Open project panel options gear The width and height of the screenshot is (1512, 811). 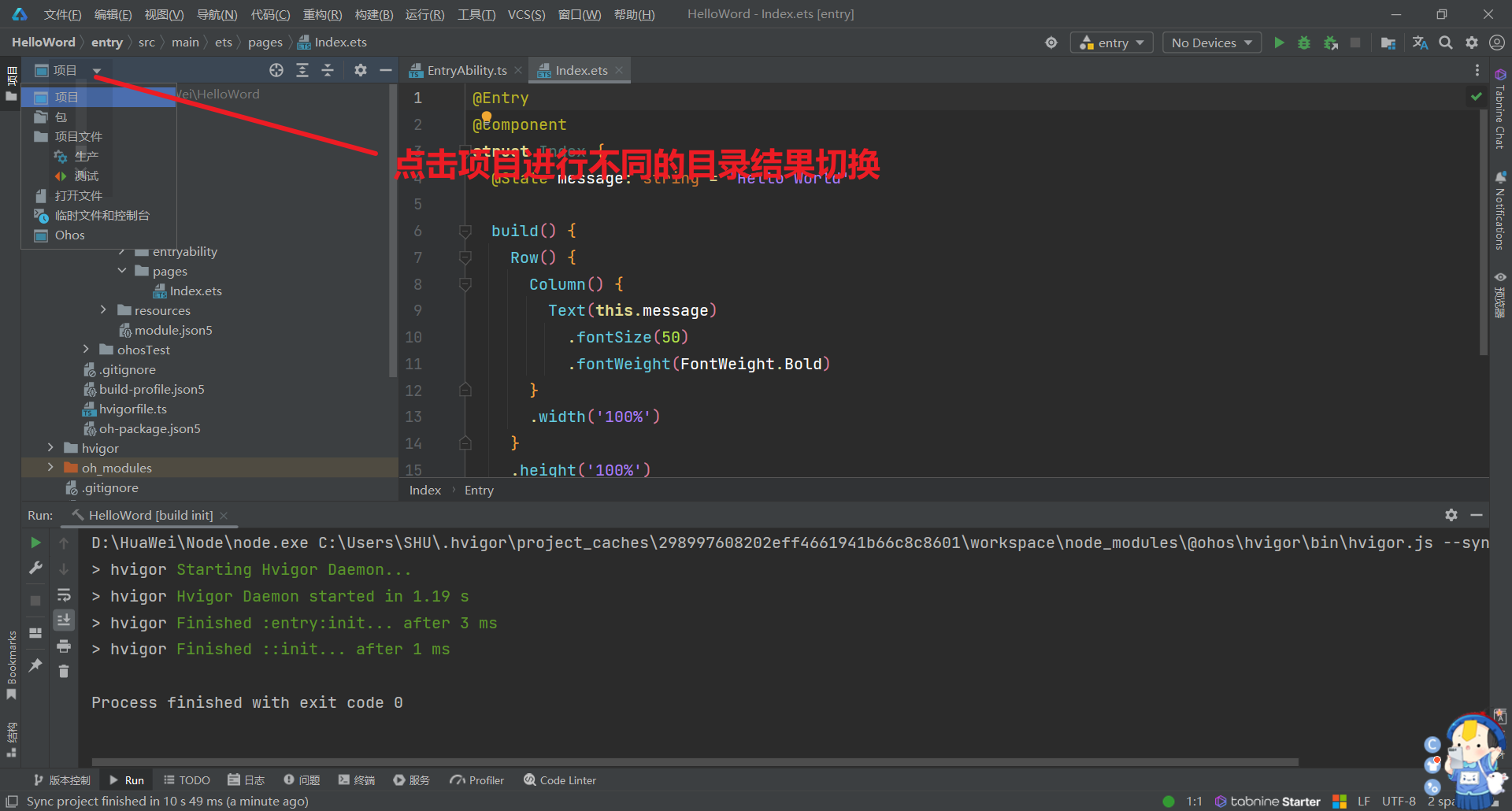tap(361, 70)
